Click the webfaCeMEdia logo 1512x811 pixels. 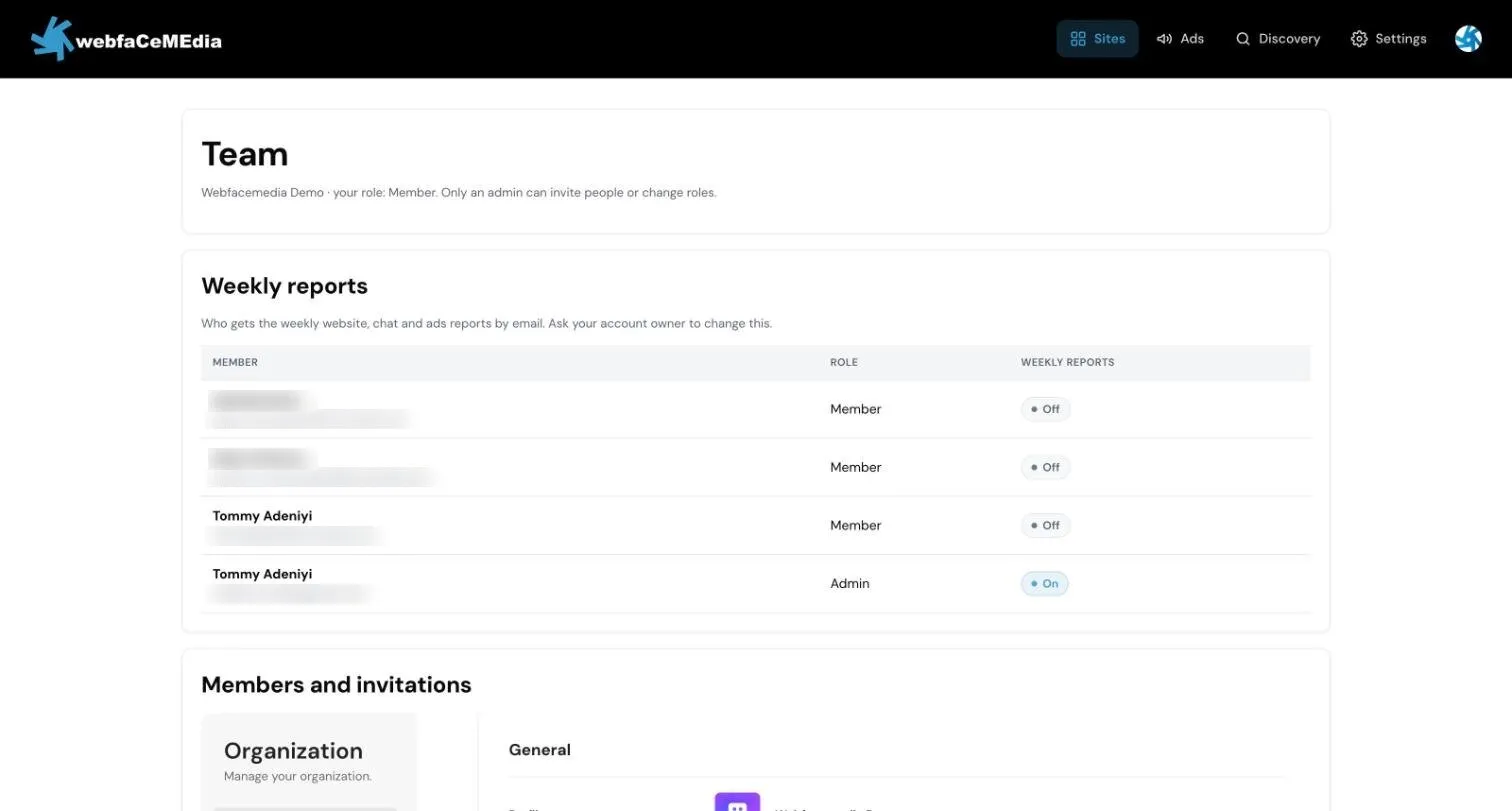(x=126, y=39)
